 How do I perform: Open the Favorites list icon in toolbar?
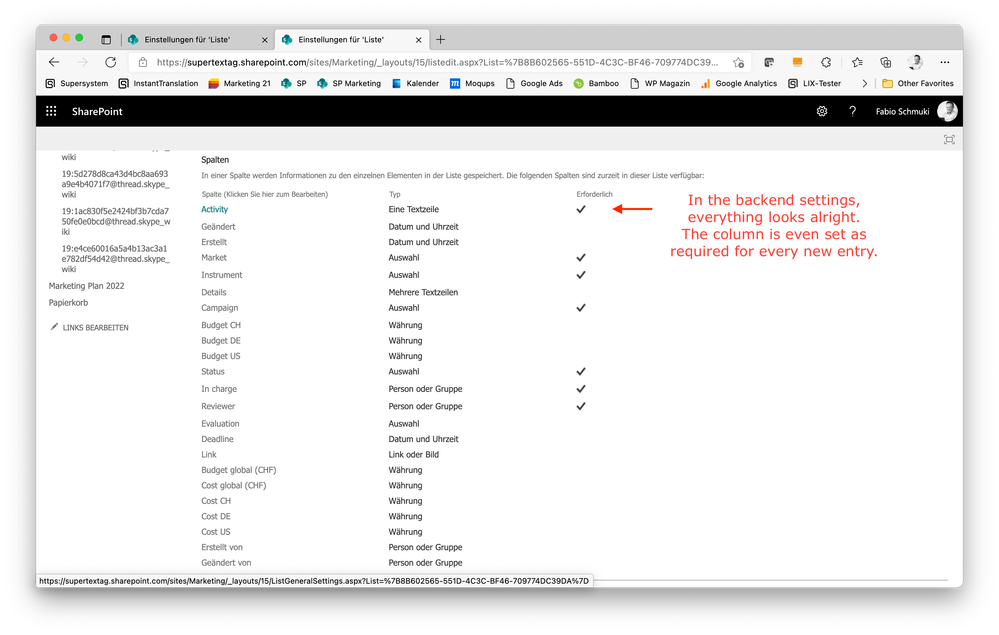tap(857, 62)
